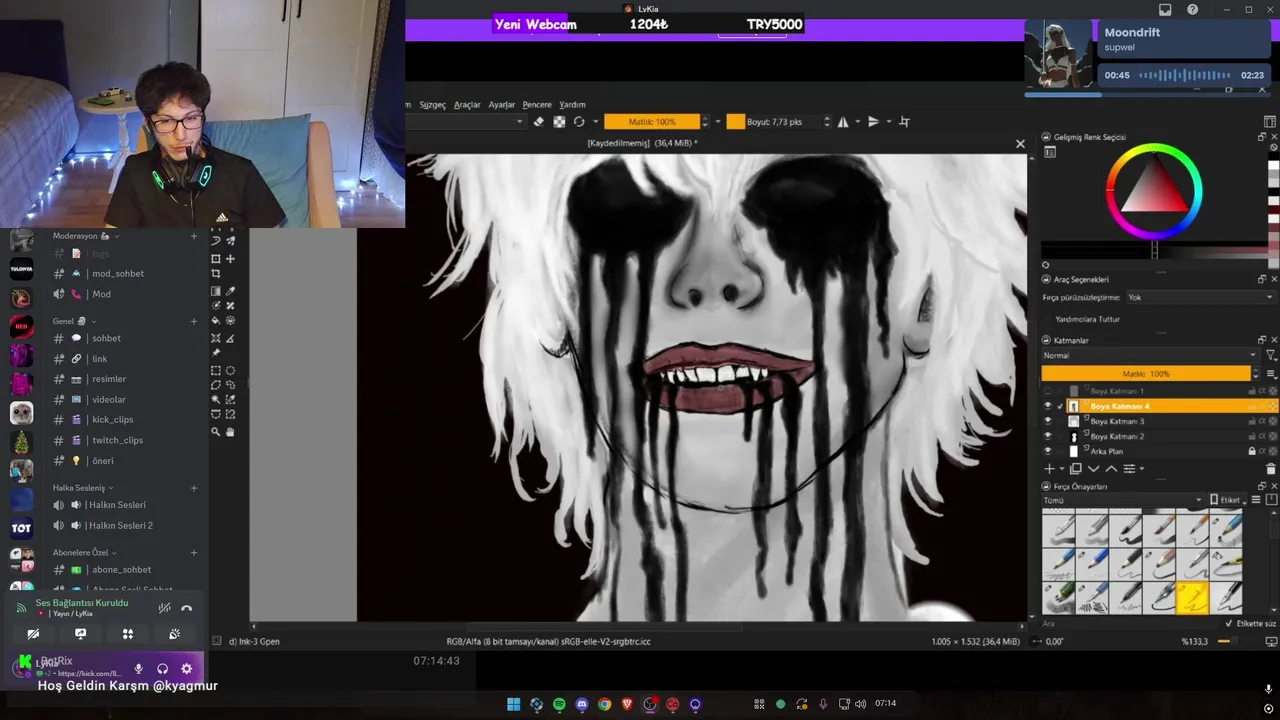Open the Discord soundboard button
This screenshot has width=1280, height=720.
[174, 634]
